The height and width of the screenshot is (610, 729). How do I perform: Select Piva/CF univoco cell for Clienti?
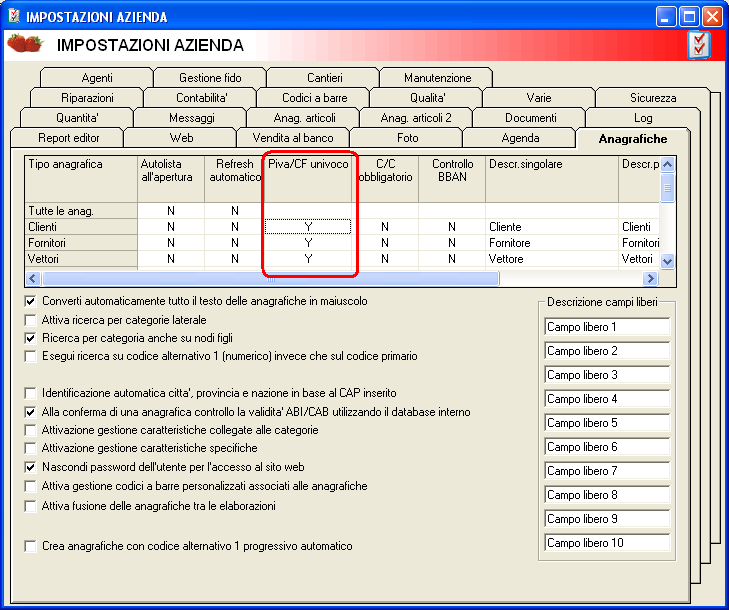pyautogui.click(x=308, y=227)
